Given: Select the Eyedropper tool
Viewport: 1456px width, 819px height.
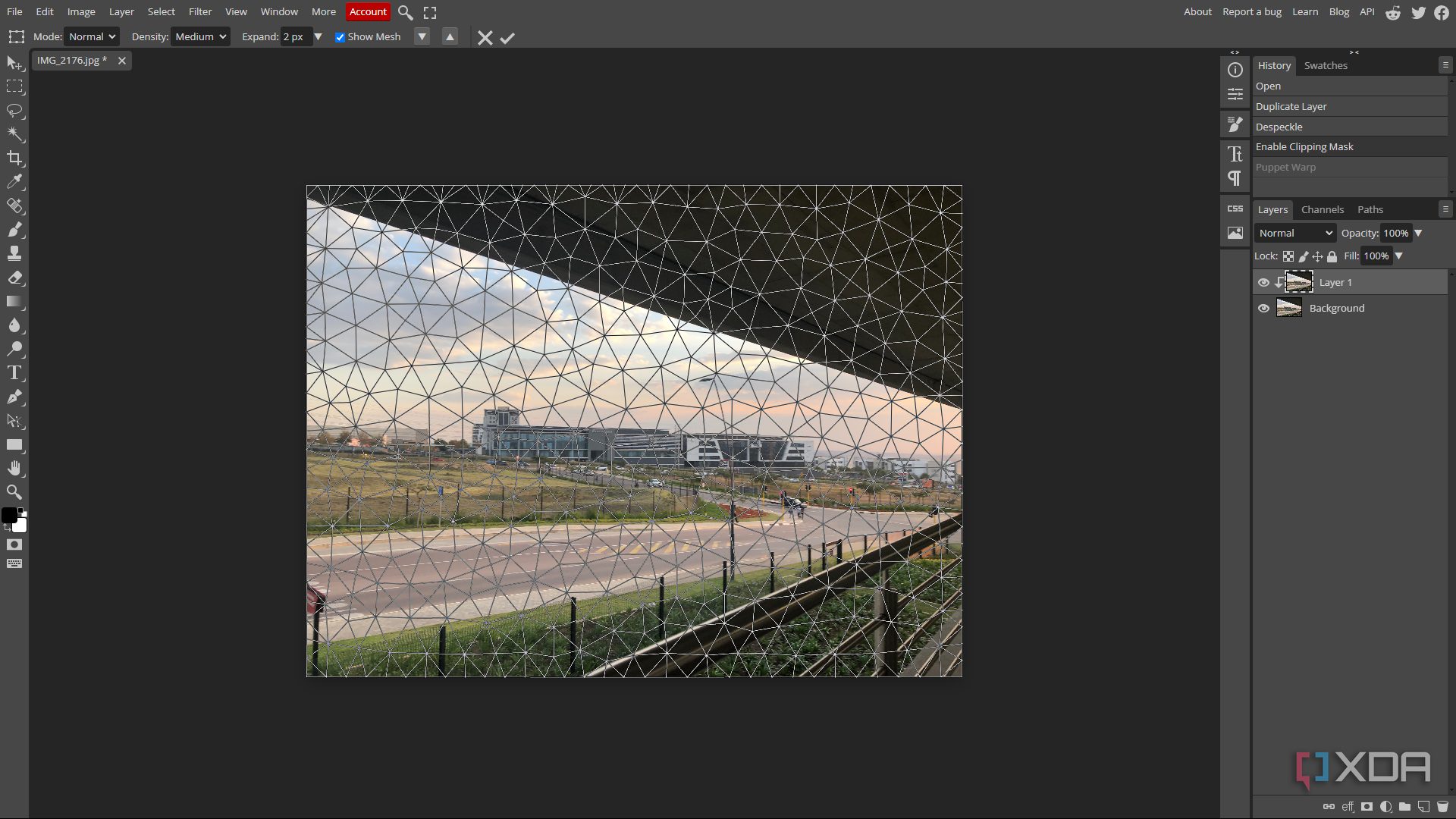Looking at the screenshot, I should (x=14, y=182).
